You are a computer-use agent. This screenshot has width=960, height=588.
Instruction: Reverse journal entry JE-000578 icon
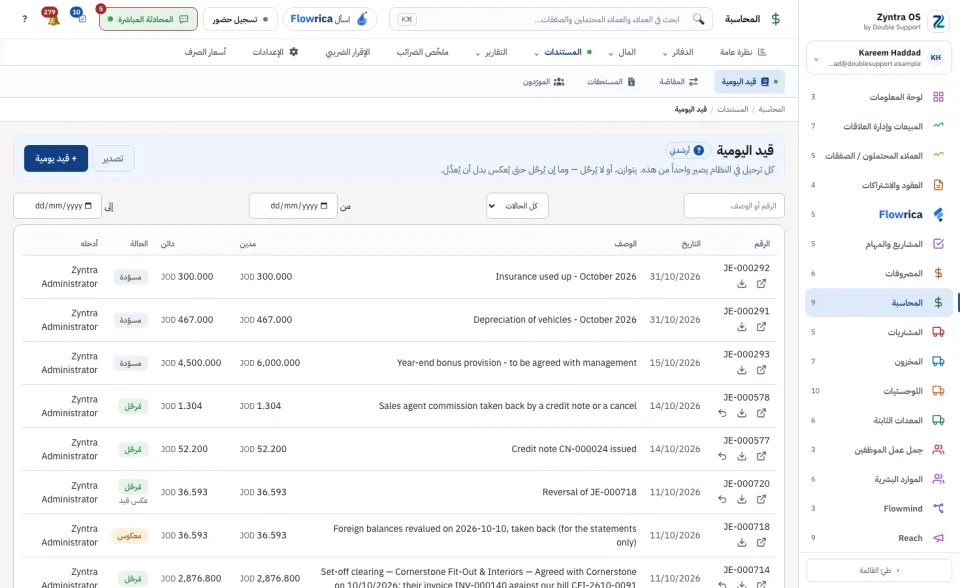pos(722,413)
